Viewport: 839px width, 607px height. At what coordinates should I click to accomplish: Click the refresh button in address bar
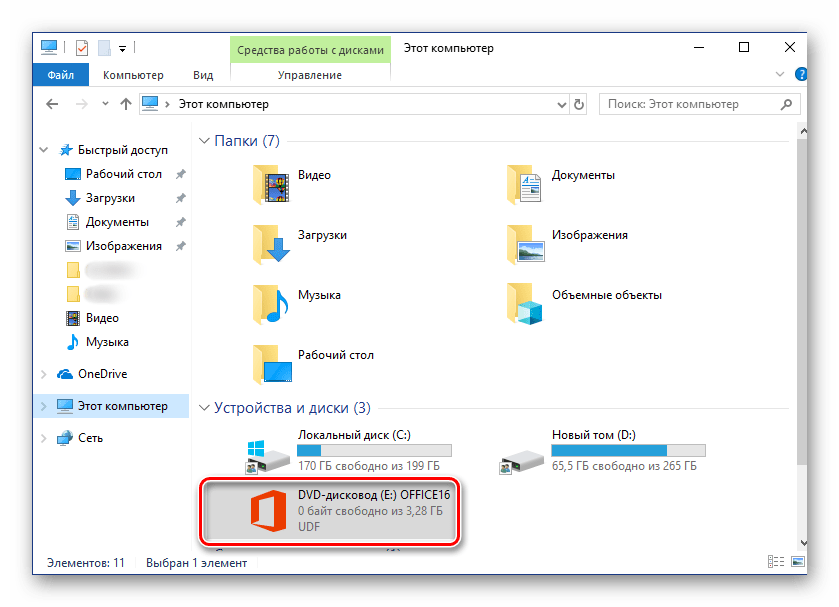(578, 104)
